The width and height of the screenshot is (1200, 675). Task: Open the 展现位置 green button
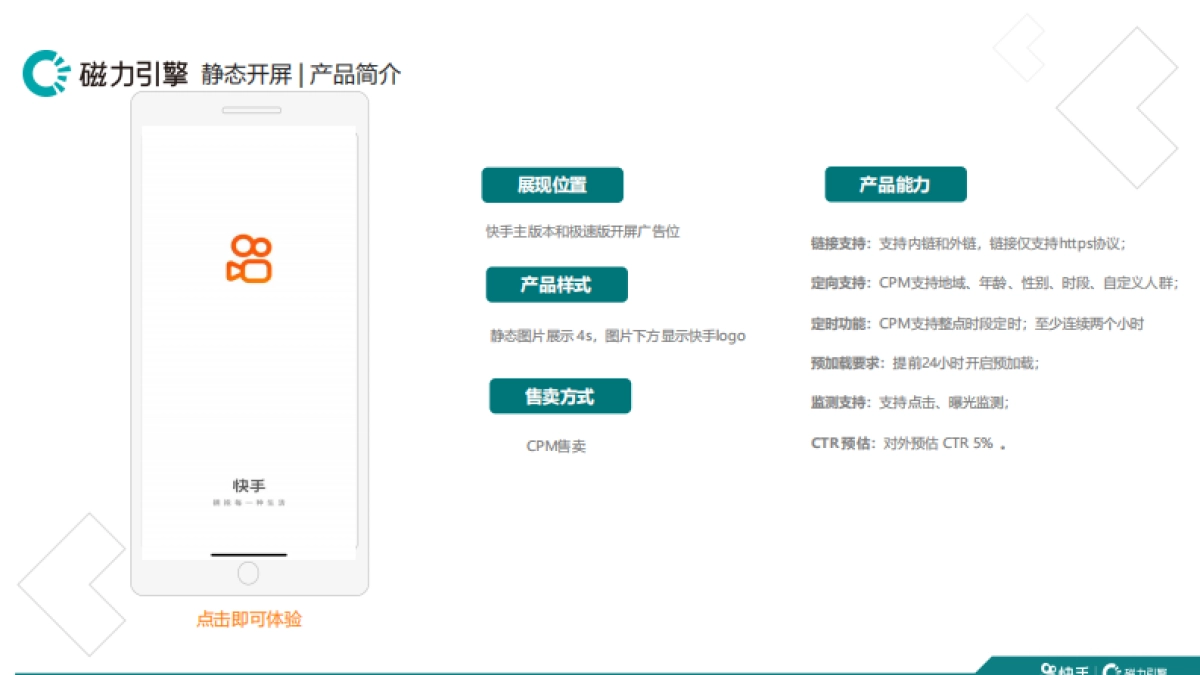pyautogui.click(x=553, y=184)
